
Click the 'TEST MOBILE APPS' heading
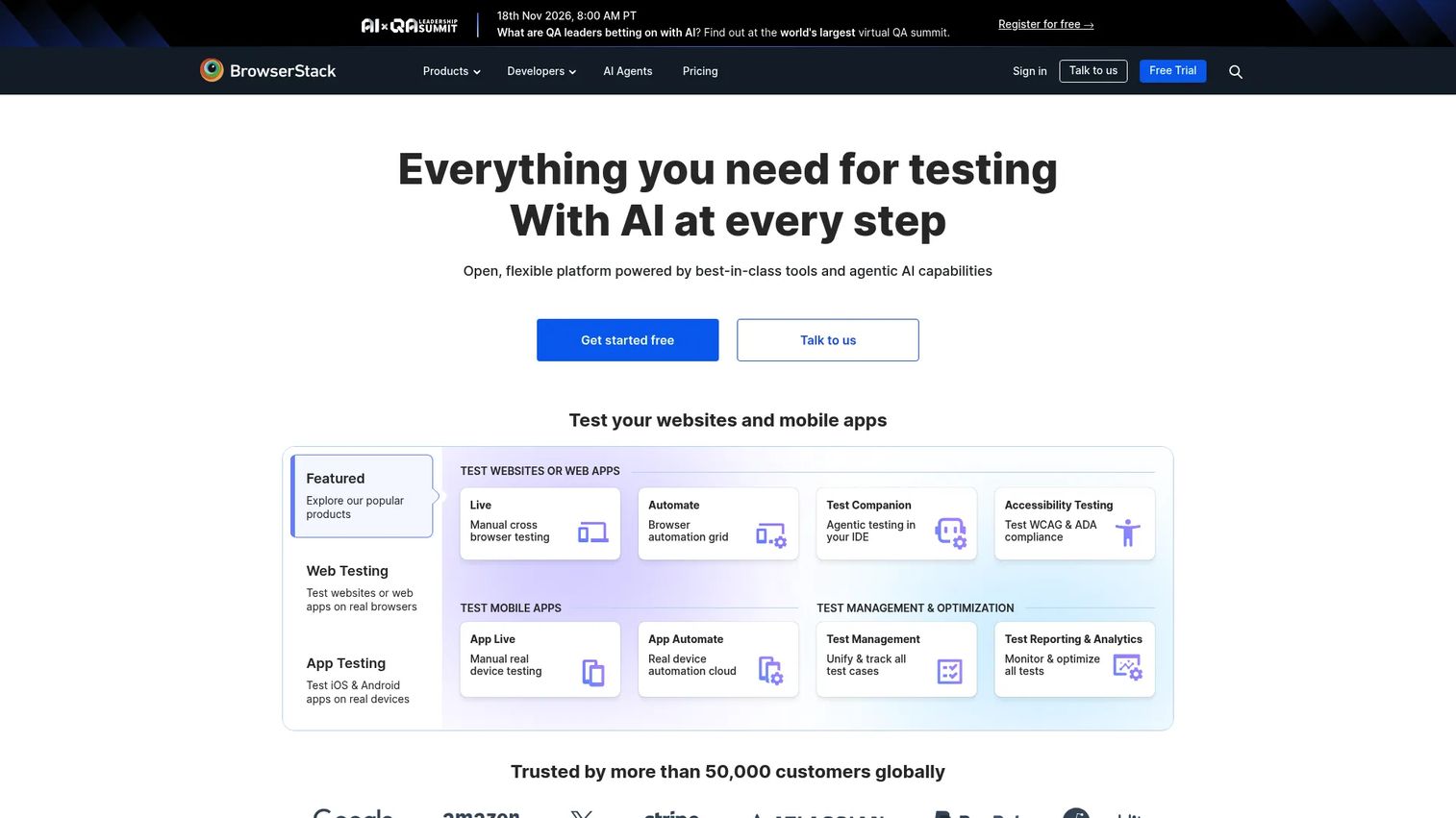pos(511,608)
